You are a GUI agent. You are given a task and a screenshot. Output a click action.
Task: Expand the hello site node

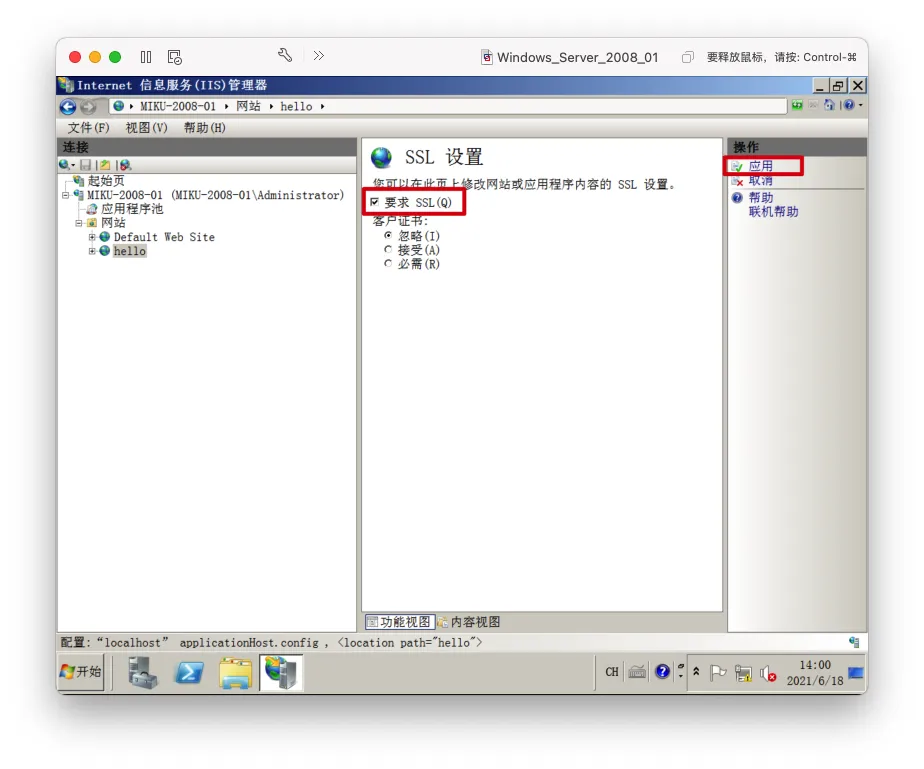(x=92, y=251)
